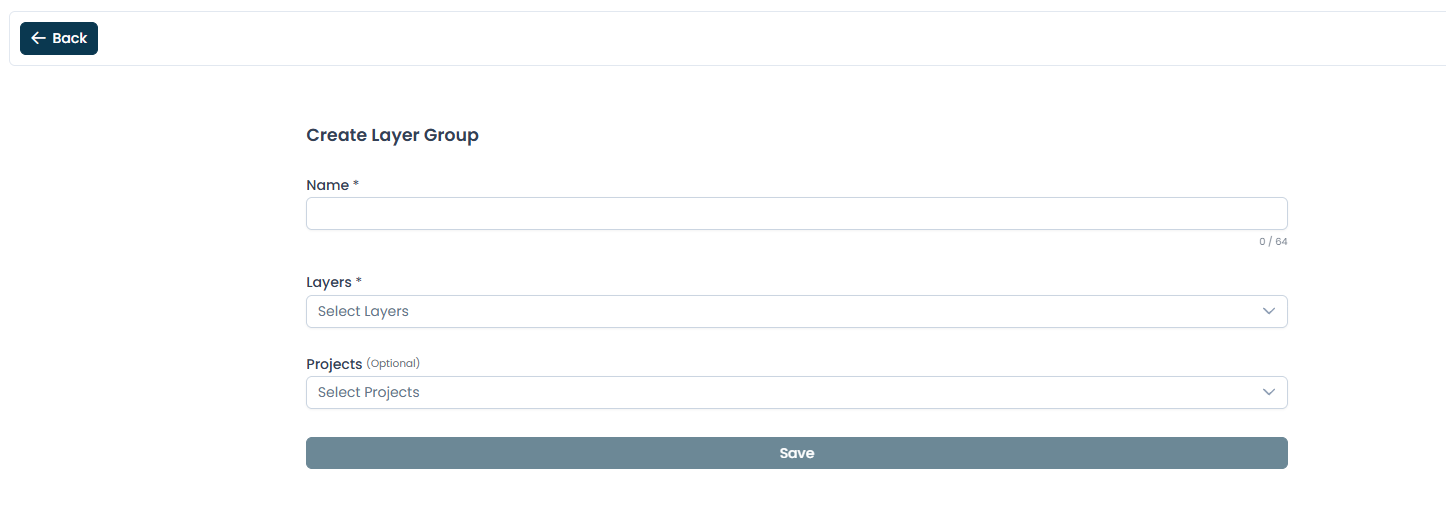The image size is (1446, 505).
Task: Click the red asterisk beside Layers
Action: [359, 281]
